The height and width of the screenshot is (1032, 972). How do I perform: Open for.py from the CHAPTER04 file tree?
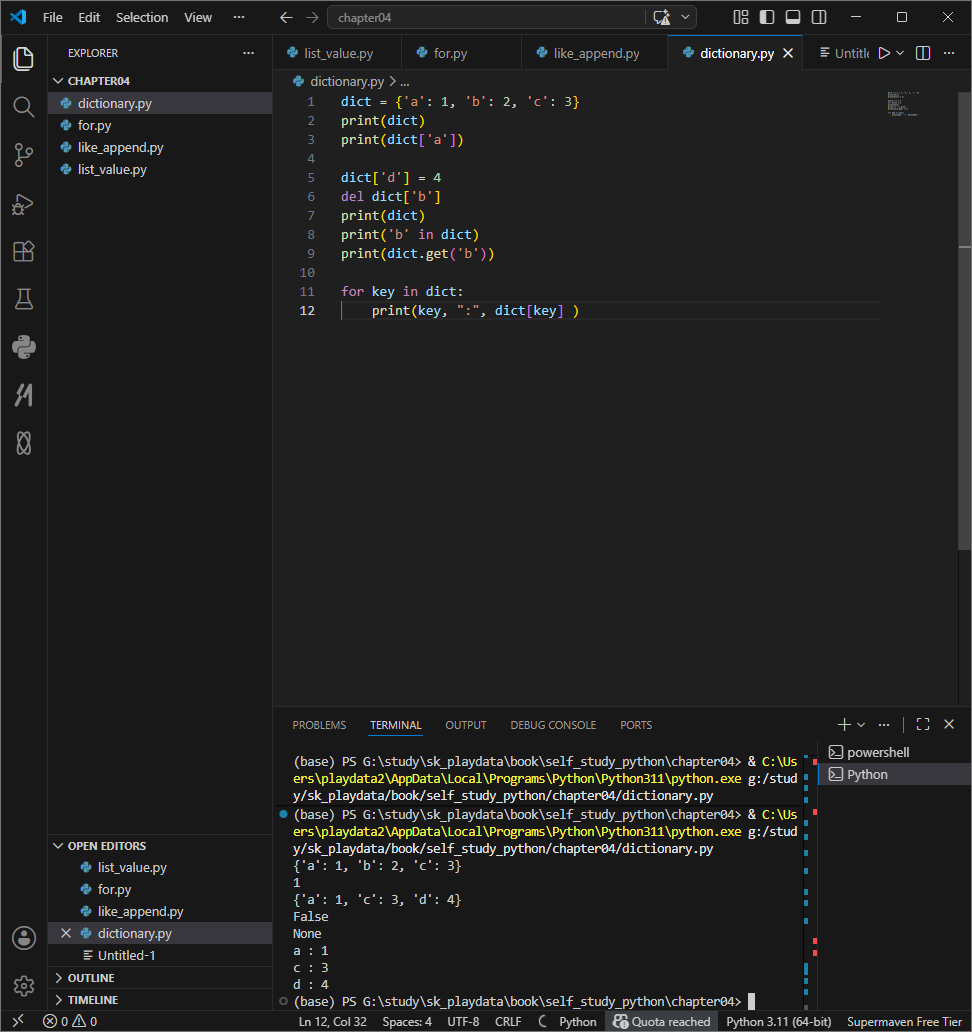(161, 125)
